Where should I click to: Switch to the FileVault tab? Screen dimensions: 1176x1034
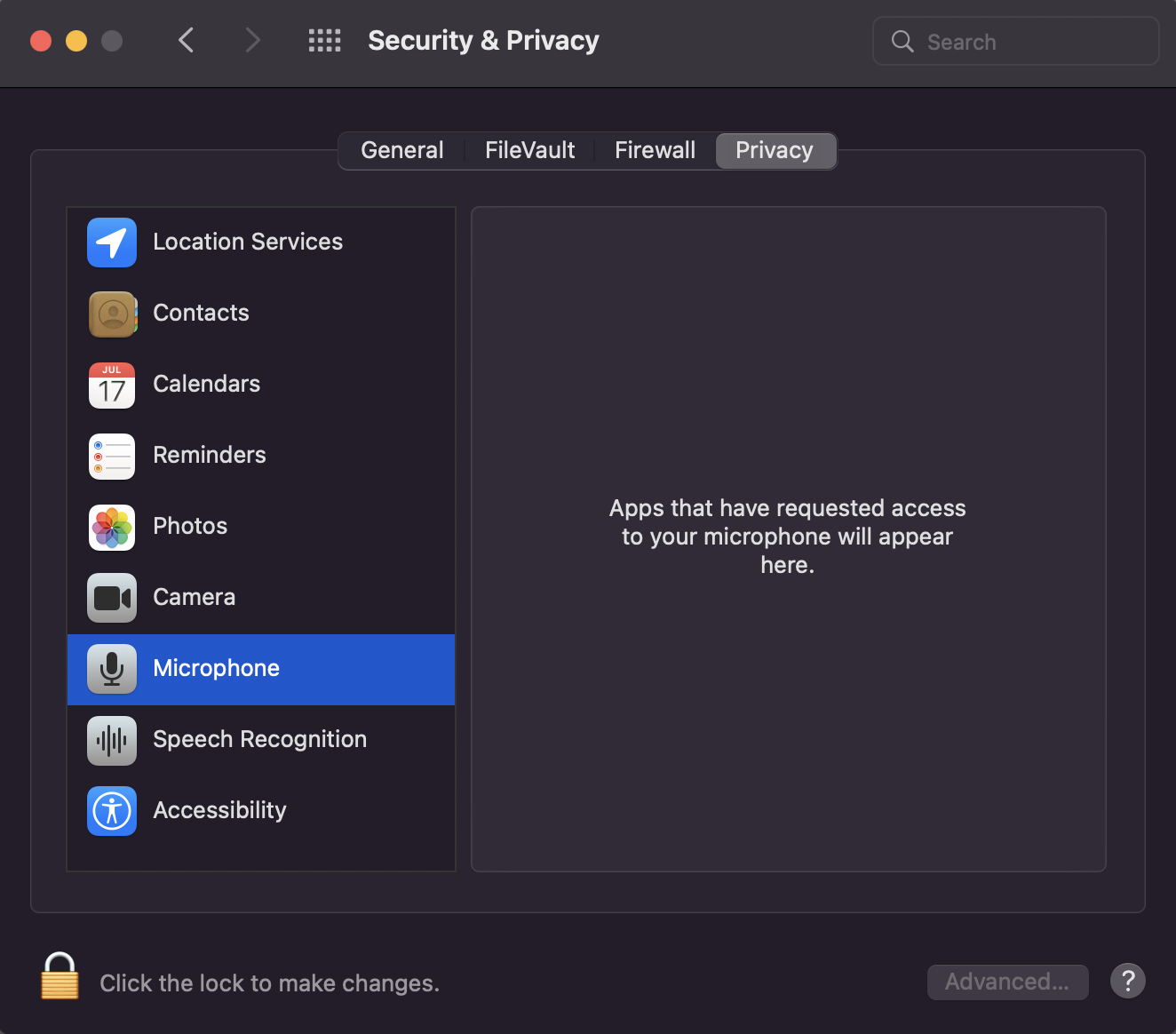(530, 150)
